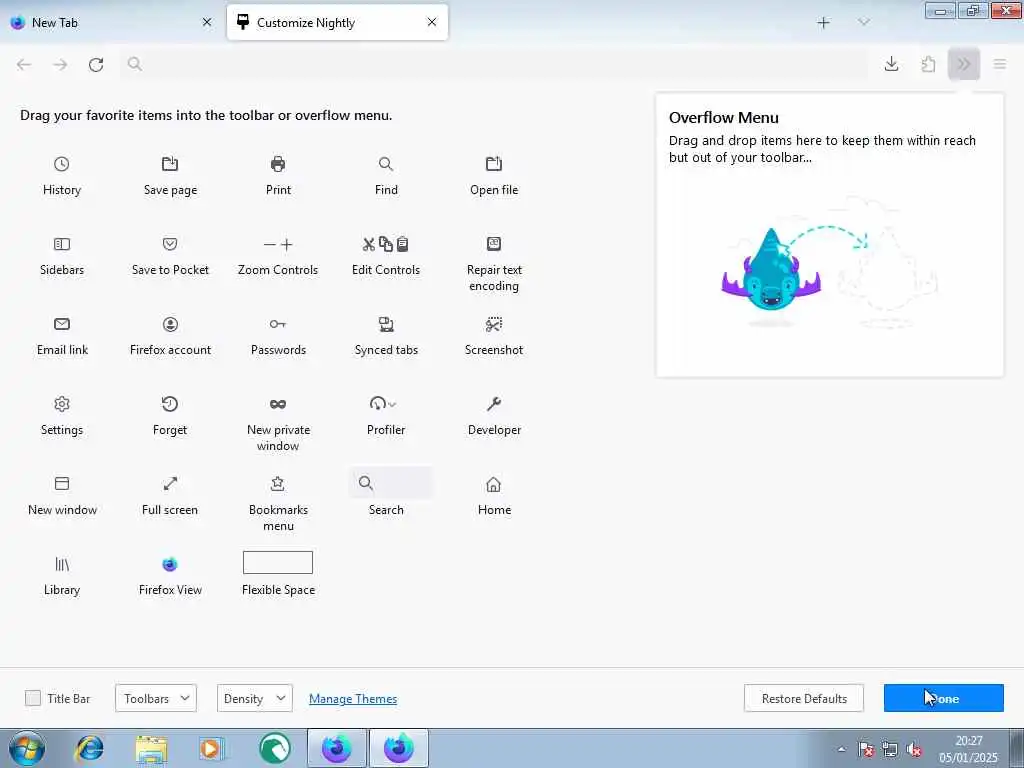
Task: Select the Full screen icon
Action: [170, 484]
